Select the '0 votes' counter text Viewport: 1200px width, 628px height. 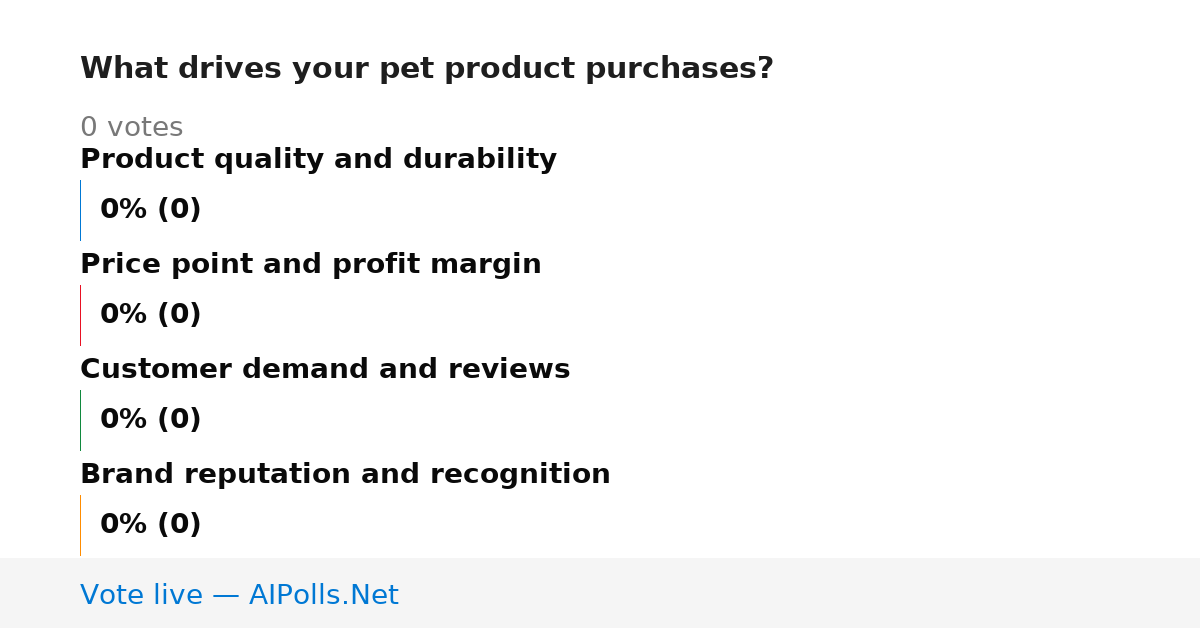131,128
